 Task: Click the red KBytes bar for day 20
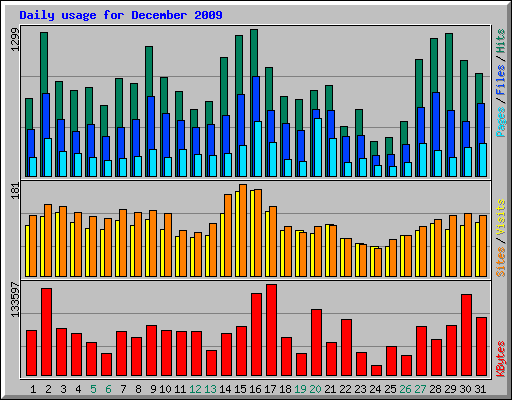[x=316, y=343]
